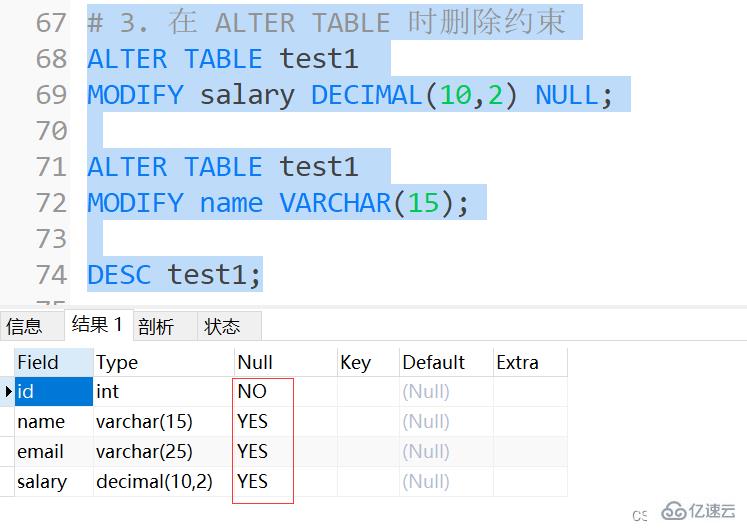Image resolution: width=747 pixels, height=532 pixels.
Task: Click the row indicator arrow beside id
Action: 8,392
